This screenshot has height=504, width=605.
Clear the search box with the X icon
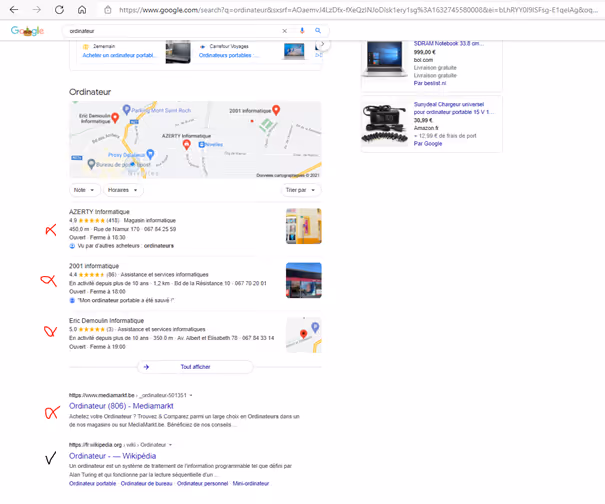[284, 31]
